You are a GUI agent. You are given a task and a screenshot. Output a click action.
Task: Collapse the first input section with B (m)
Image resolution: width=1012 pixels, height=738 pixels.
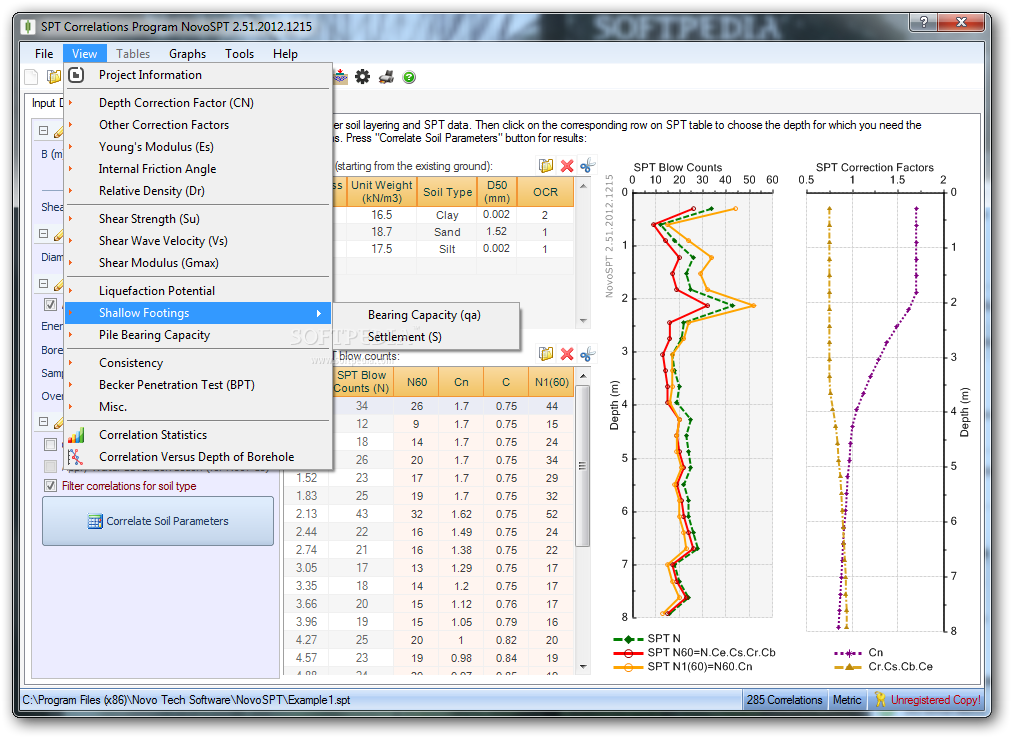coord(43,130)
